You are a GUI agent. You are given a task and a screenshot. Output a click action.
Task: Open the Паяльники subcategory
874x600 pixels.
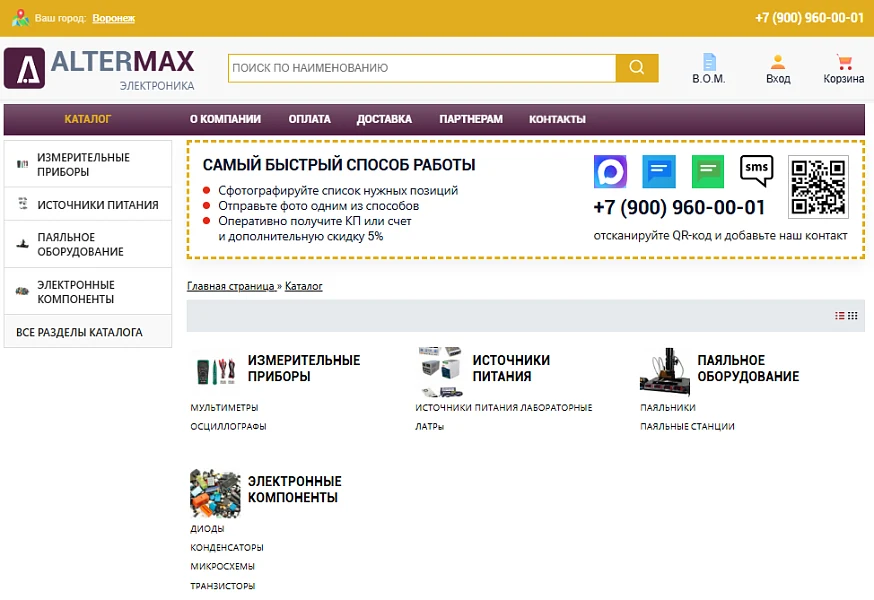668,408
